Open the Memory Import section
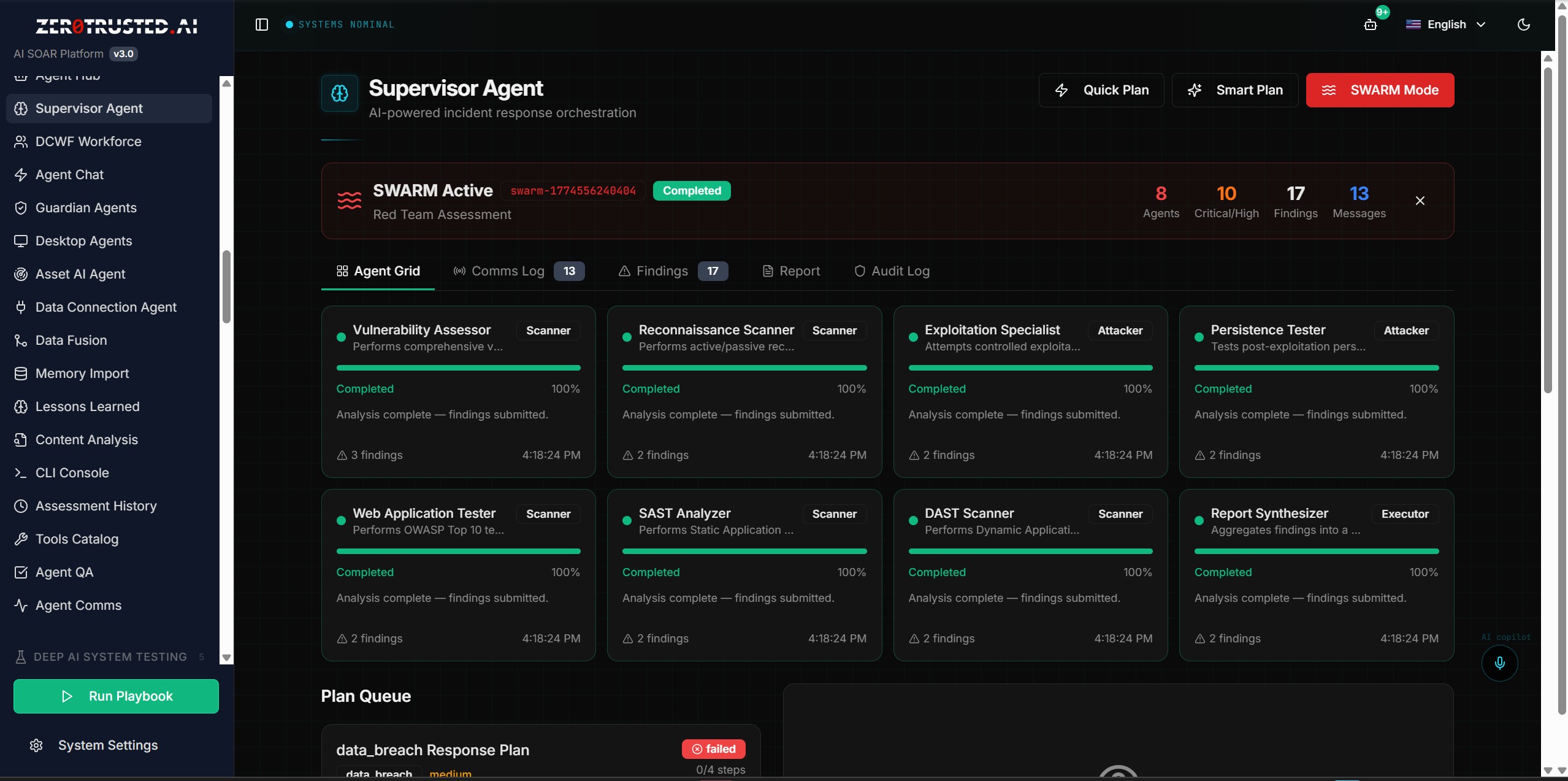The image size is (1568, 781). point(82,373)
